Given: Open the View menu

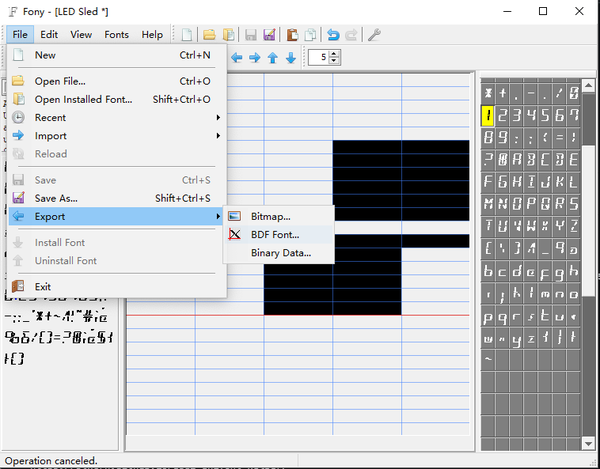Looking at the screenshot, I should (81, 34).
